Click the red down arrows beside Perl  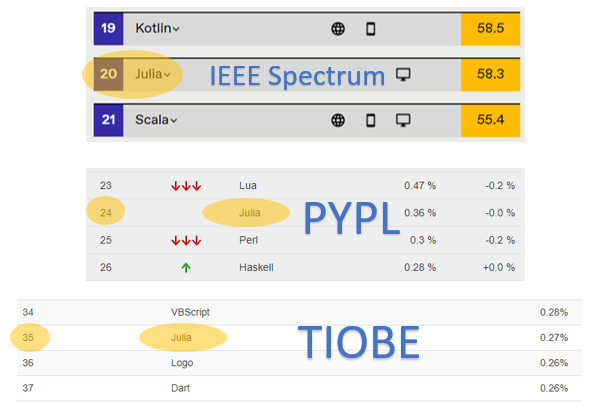pos(186,240)
